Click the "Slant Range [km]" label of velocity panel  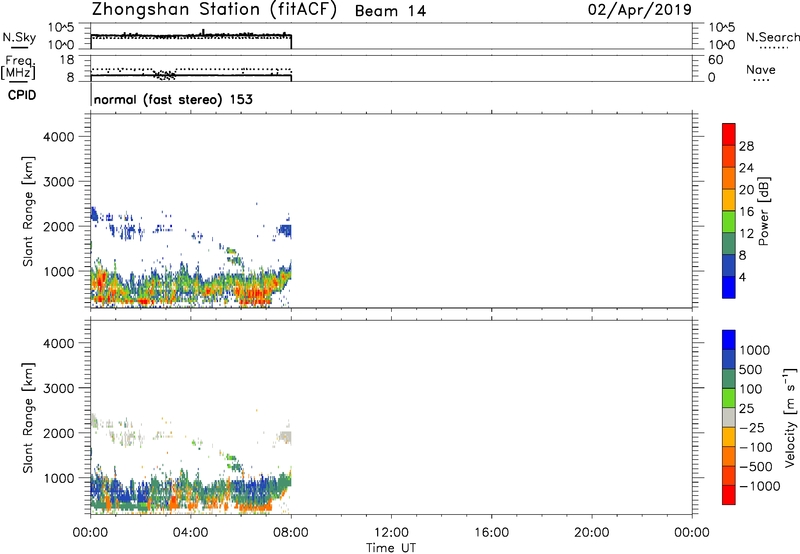pos(28,418)
